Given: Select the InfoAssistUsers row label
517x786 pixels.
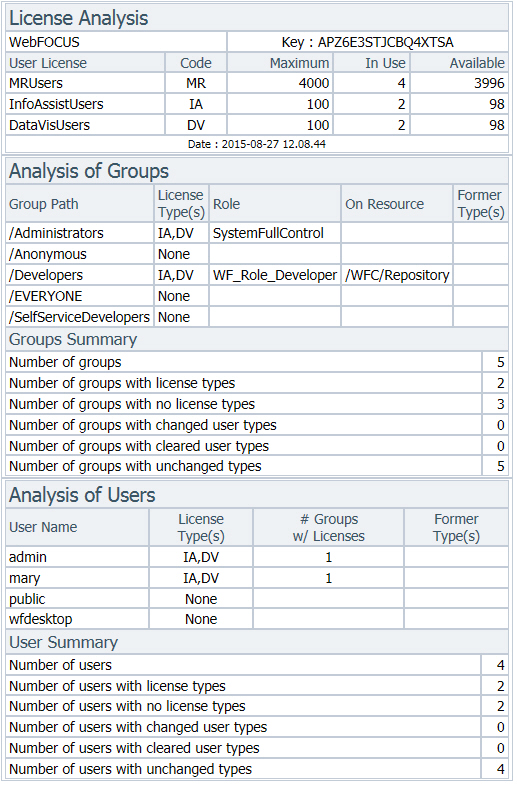Looking at the screenshot, I should [56, 104].
